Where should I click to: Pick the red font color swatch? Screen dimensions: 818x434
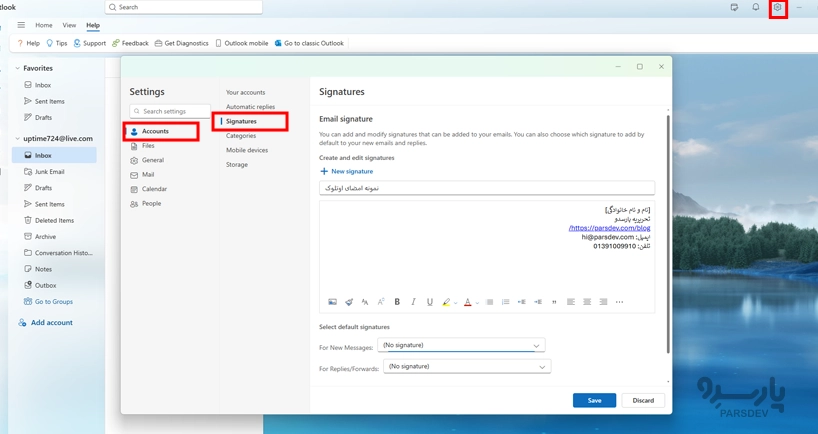[467, 302]
